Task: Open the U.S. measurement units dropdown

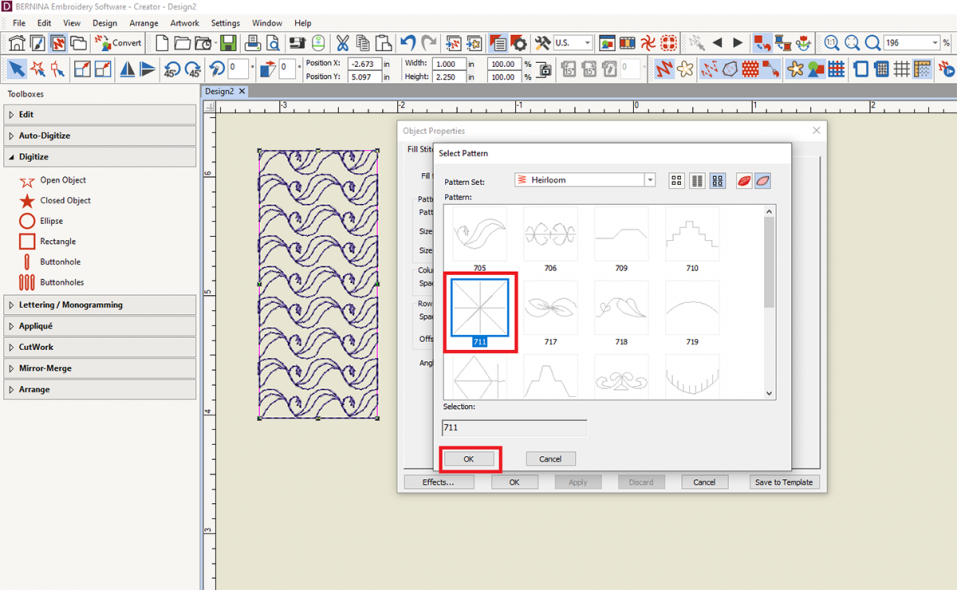Action: [588, 44]
